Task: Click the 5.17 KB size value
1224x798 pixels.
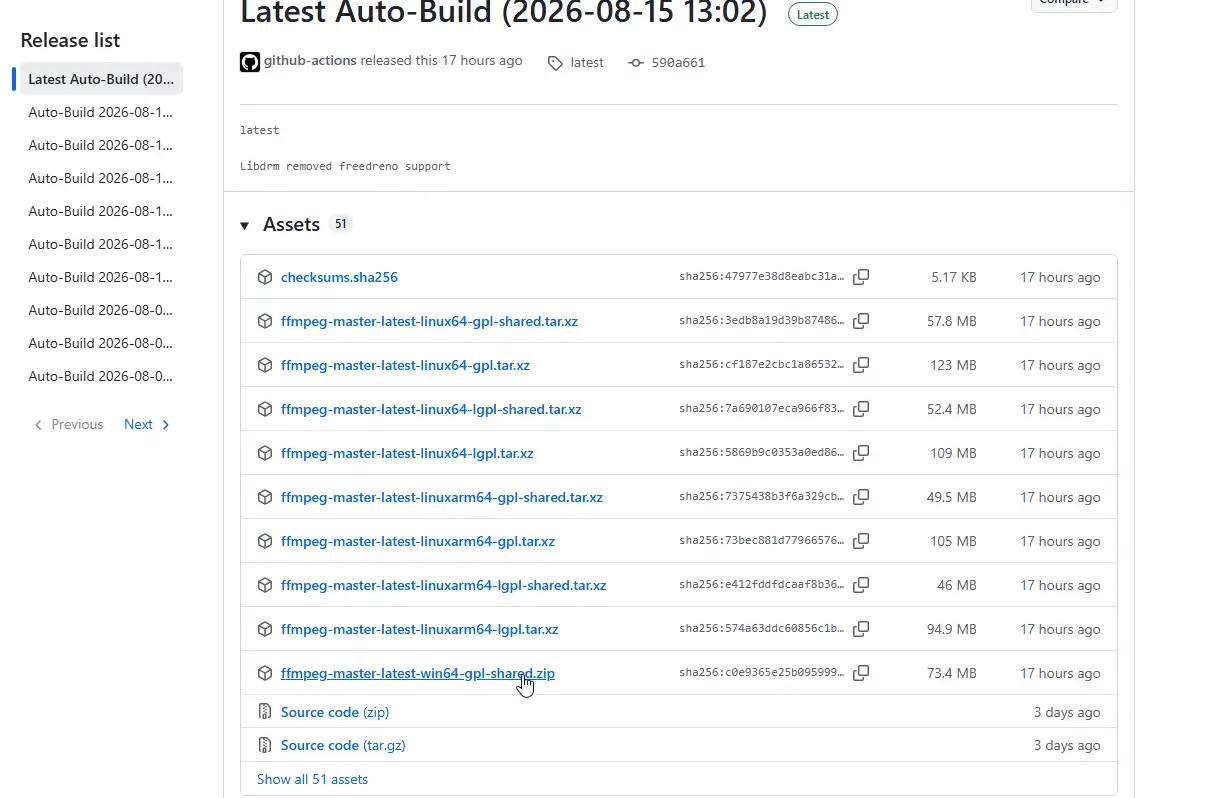Action: pyautogui.click(x=953, y=277)
